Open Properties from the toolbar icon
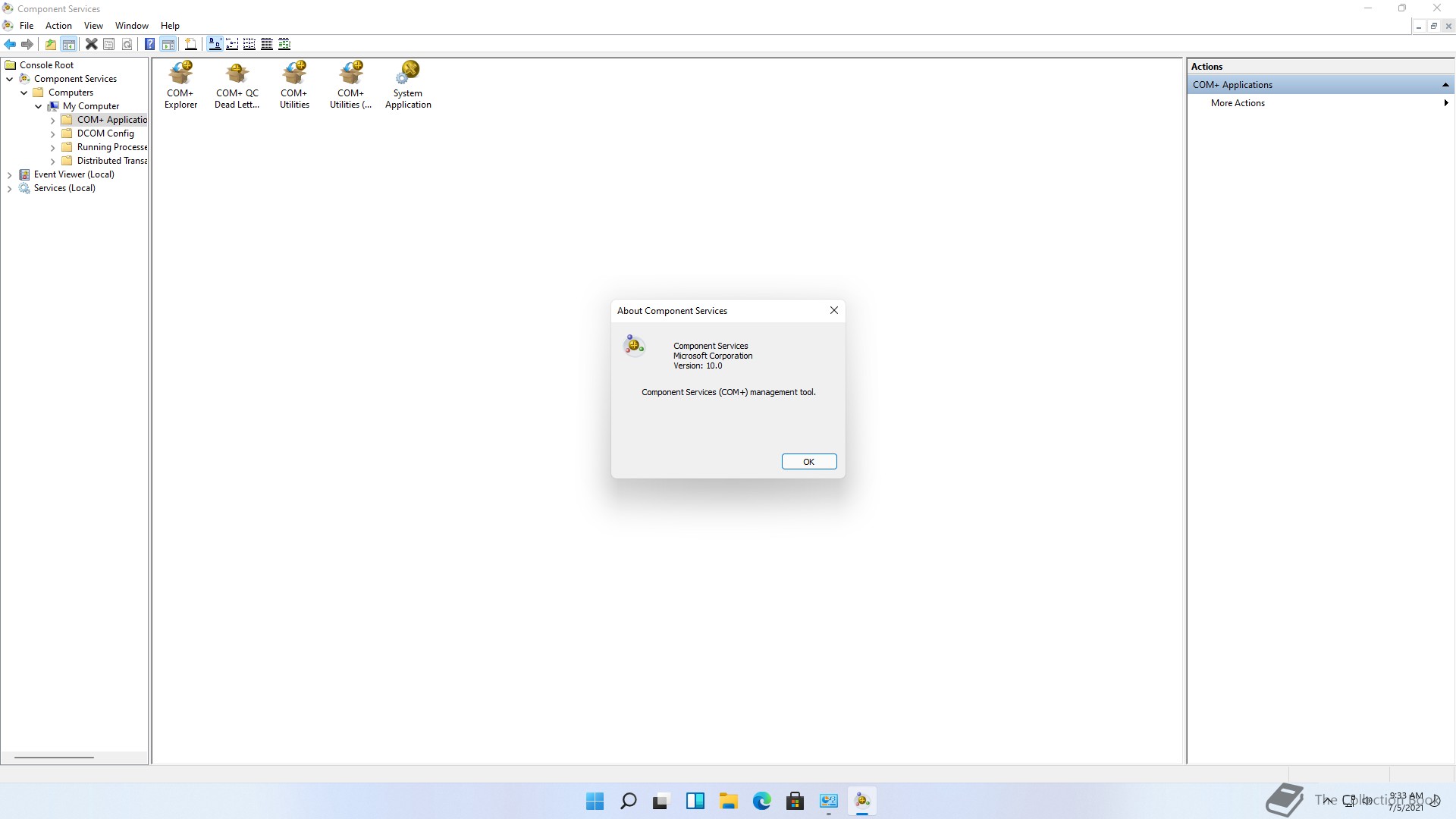 tap(109, 44)
